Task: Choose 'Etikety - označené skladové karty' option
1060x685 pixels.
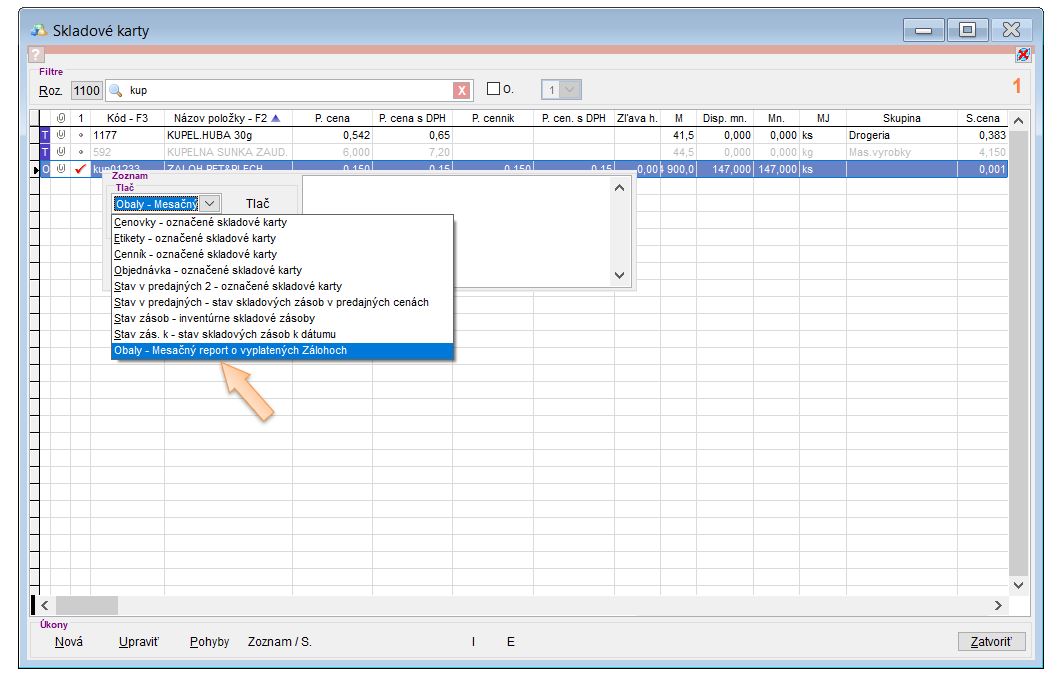Action: coord(195,239)
